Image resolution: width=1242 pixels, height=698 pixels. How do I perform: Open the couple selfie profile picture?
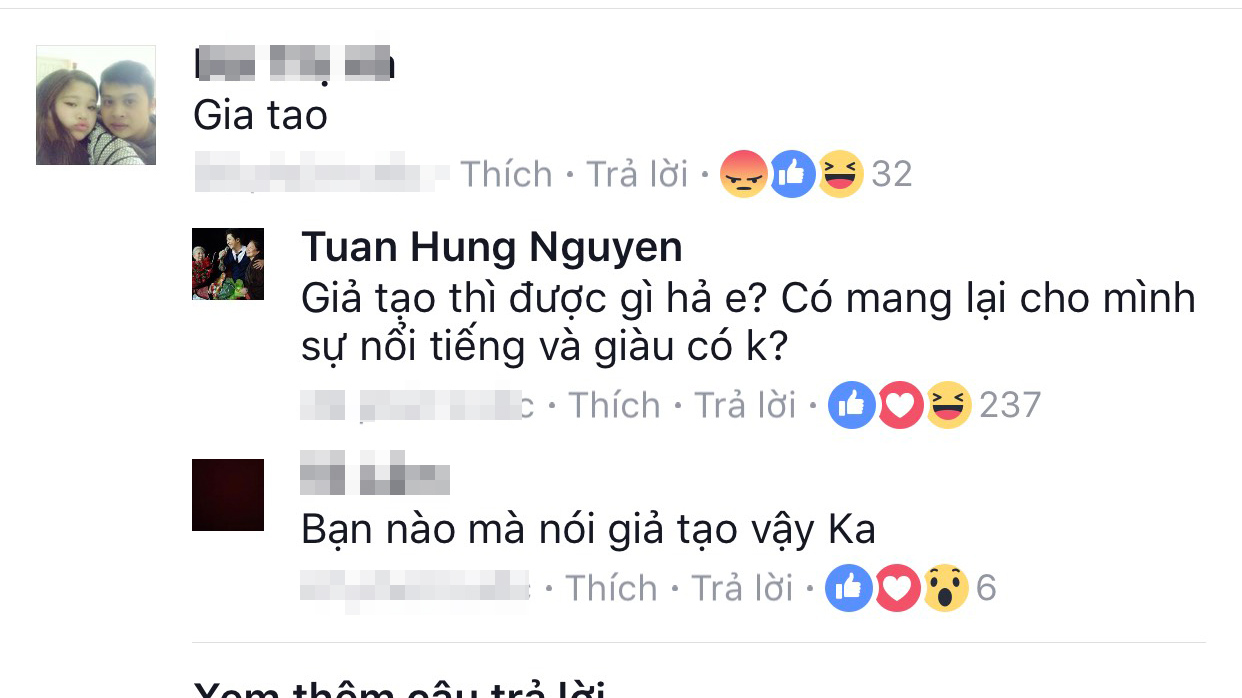click(96, 105)
